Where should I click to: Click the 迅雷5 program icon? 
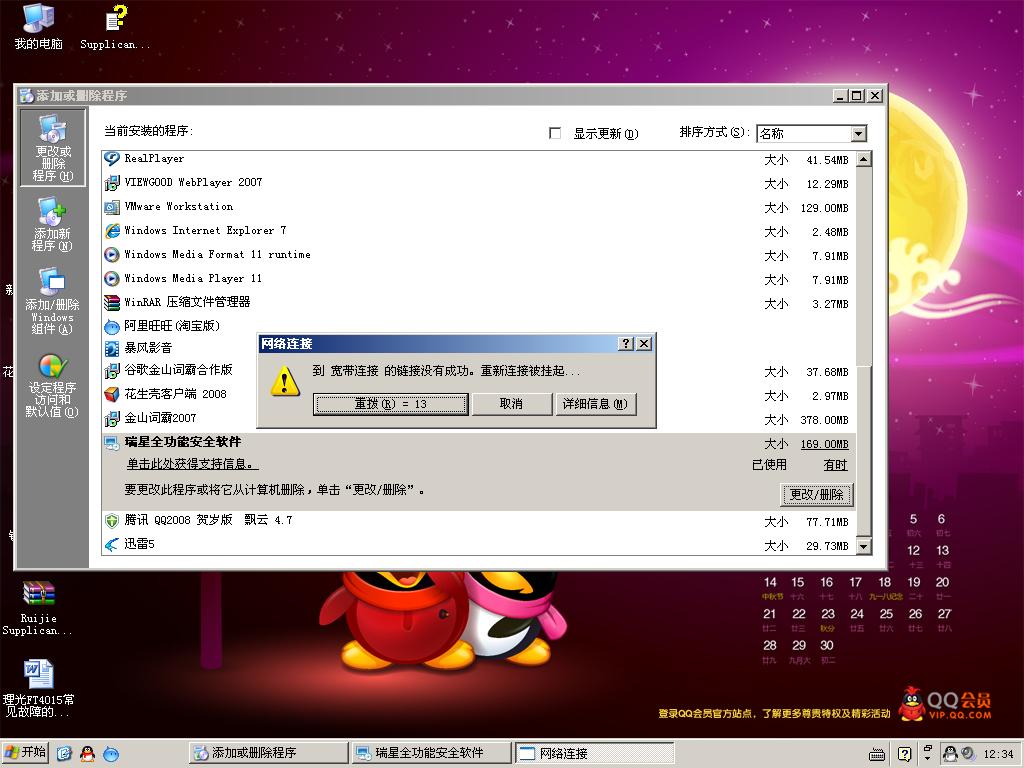pyautogui.click(x=112, y=544)
